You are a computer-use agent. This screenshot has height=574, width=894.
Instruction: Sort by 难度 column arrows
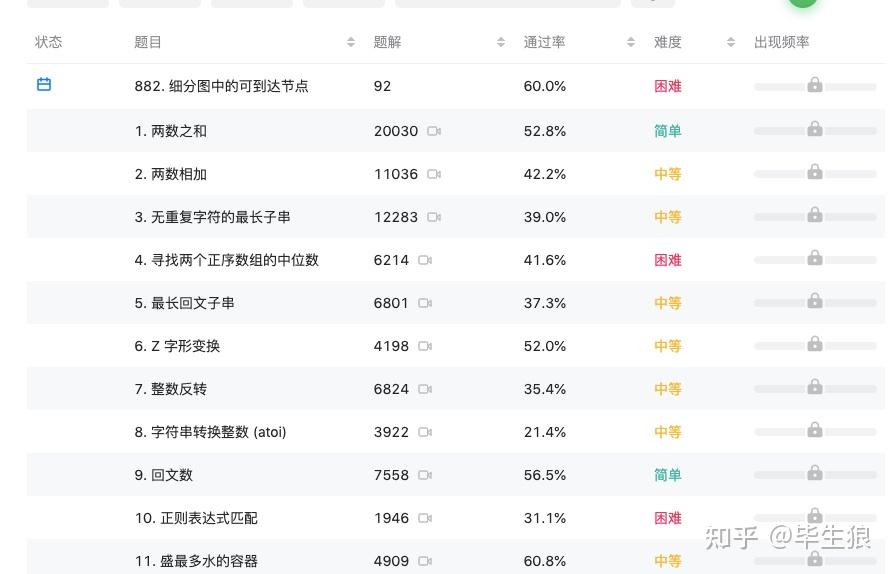pyautogui.click(x=730, y=42)
